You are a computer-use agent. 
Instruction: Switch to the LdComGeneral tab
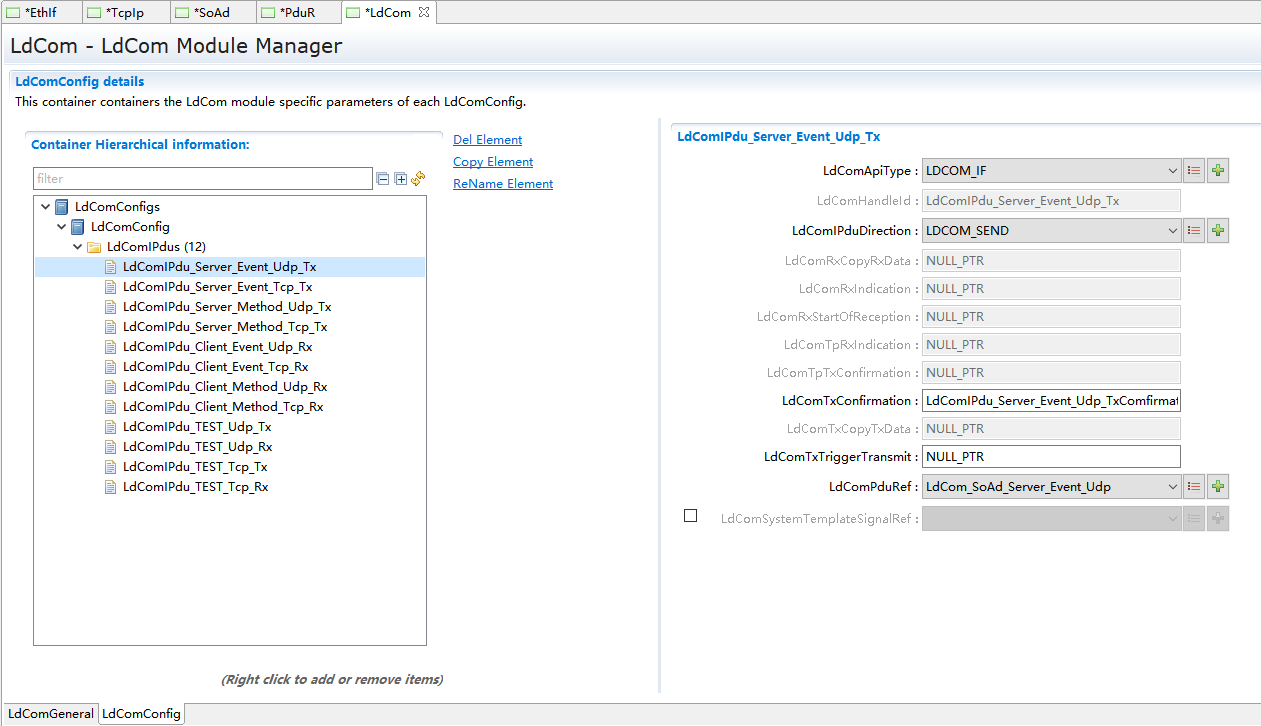tap(50, 714)
